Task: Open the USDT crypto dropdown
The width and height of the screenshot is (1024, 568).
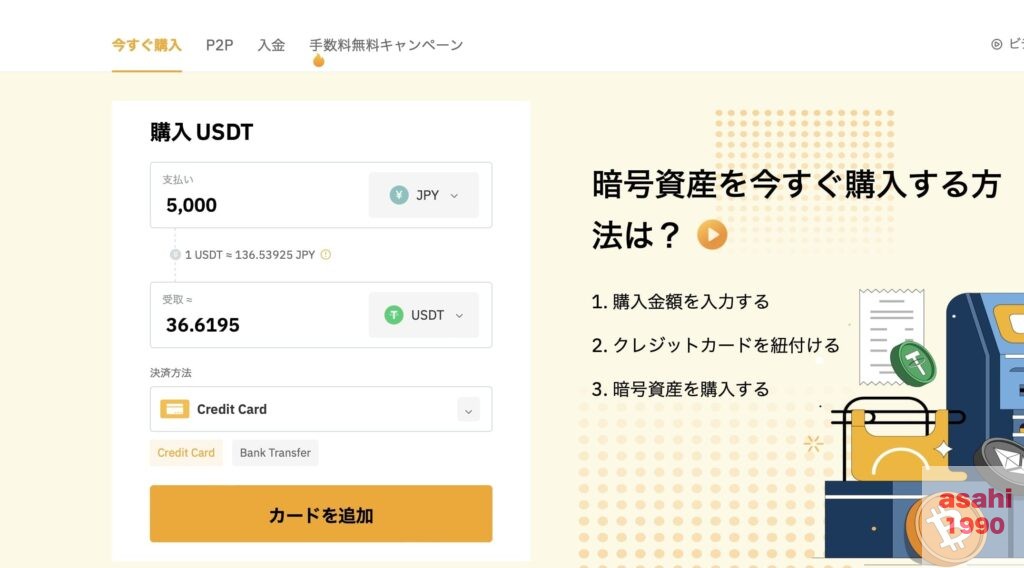Action: coord(424,315)
